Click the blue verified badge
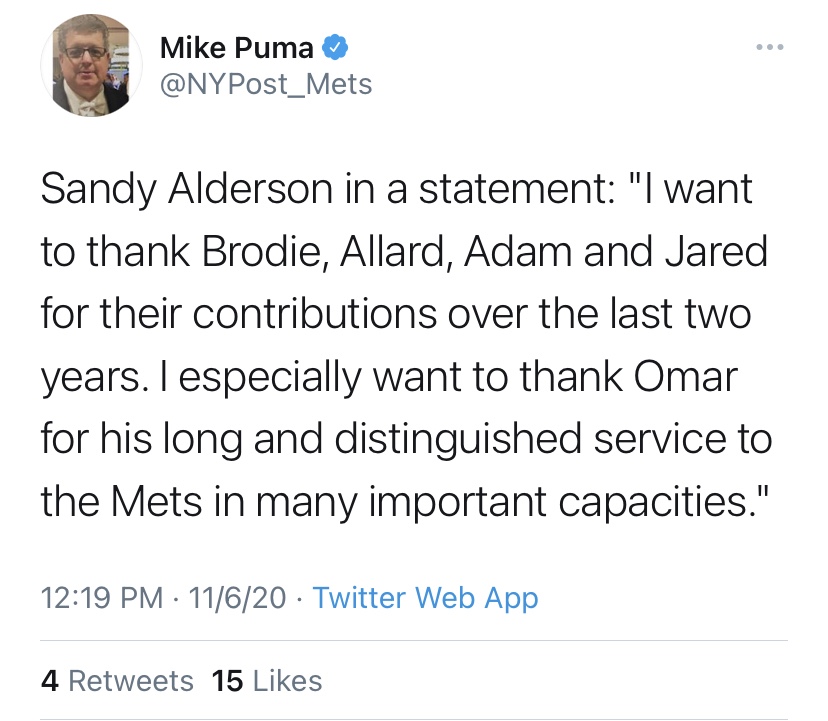 click(336, 47)
